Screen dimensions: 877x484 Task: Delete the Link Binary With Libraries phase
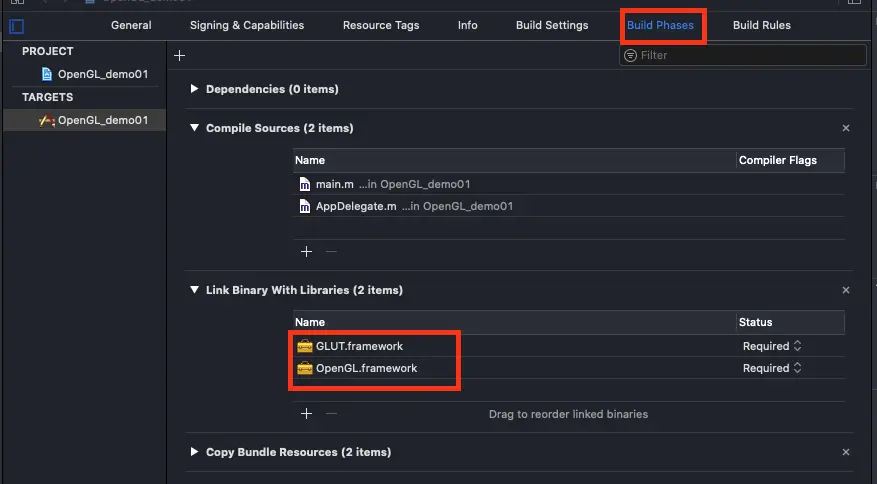click(846, 290)
